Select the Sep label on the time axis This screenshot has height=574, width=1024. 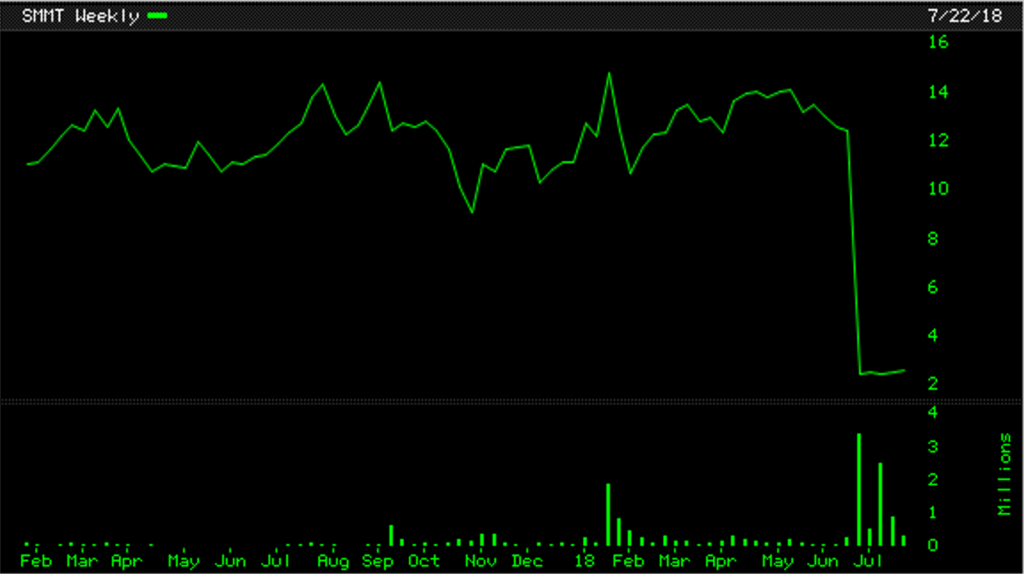pyautogui.click(x=378, y=561)
